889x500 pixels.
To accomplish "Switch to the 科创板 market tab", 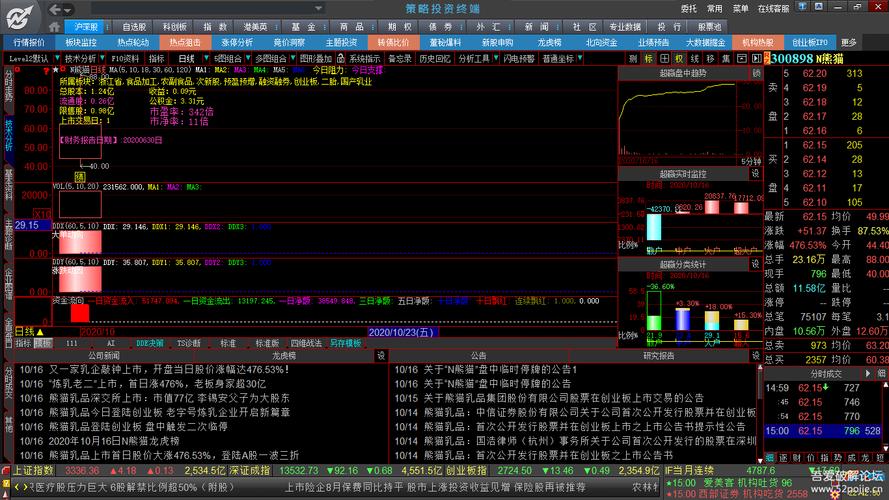I will tap(173, 27).
